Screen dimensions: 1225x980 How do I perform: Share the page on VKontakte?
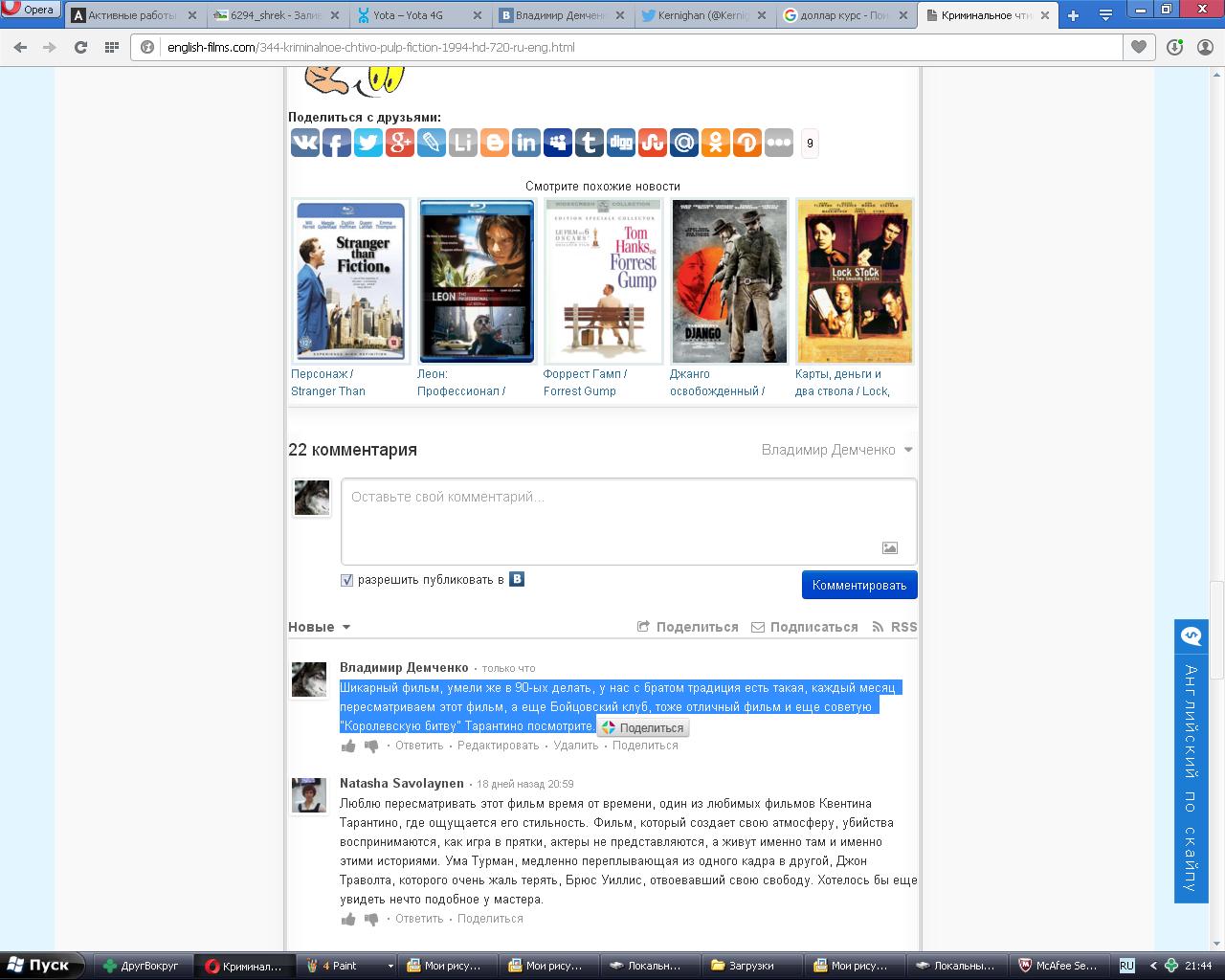305,143
